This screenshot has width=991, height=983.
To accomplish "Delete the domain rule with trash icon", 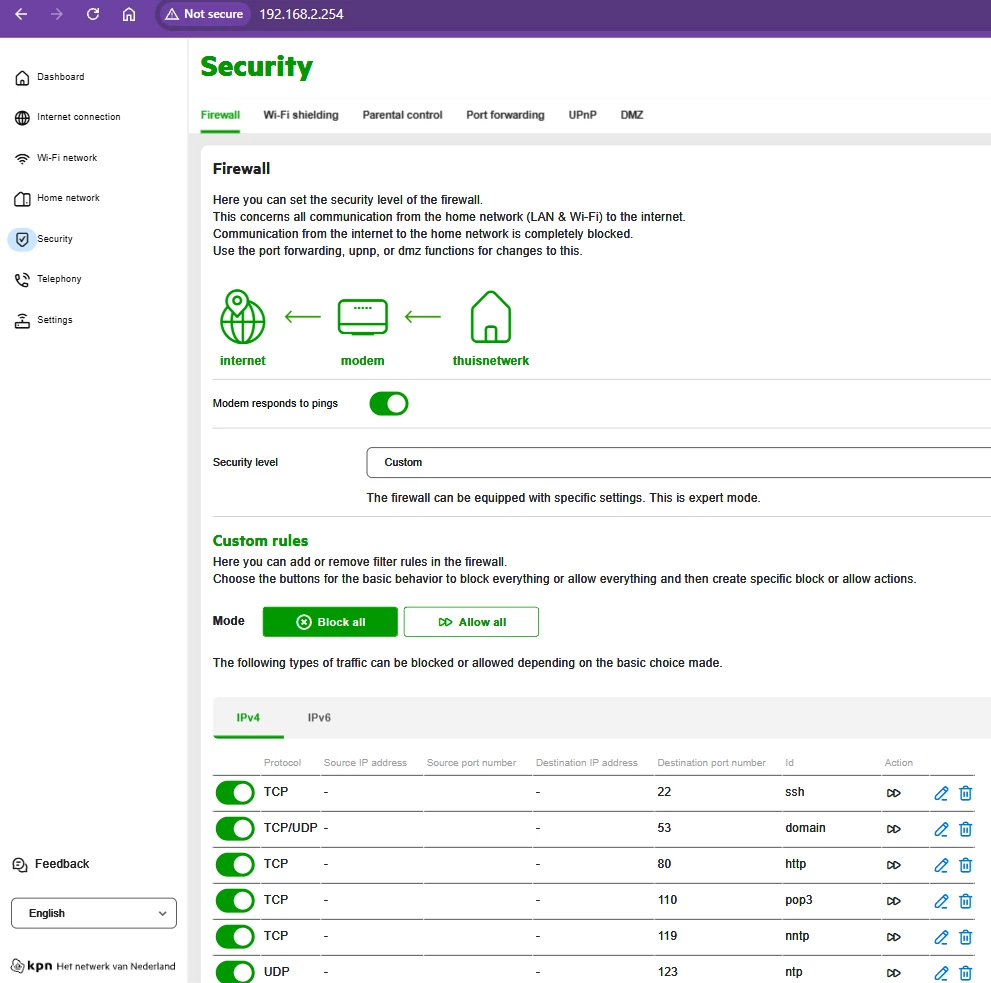I will click(965, 829).
